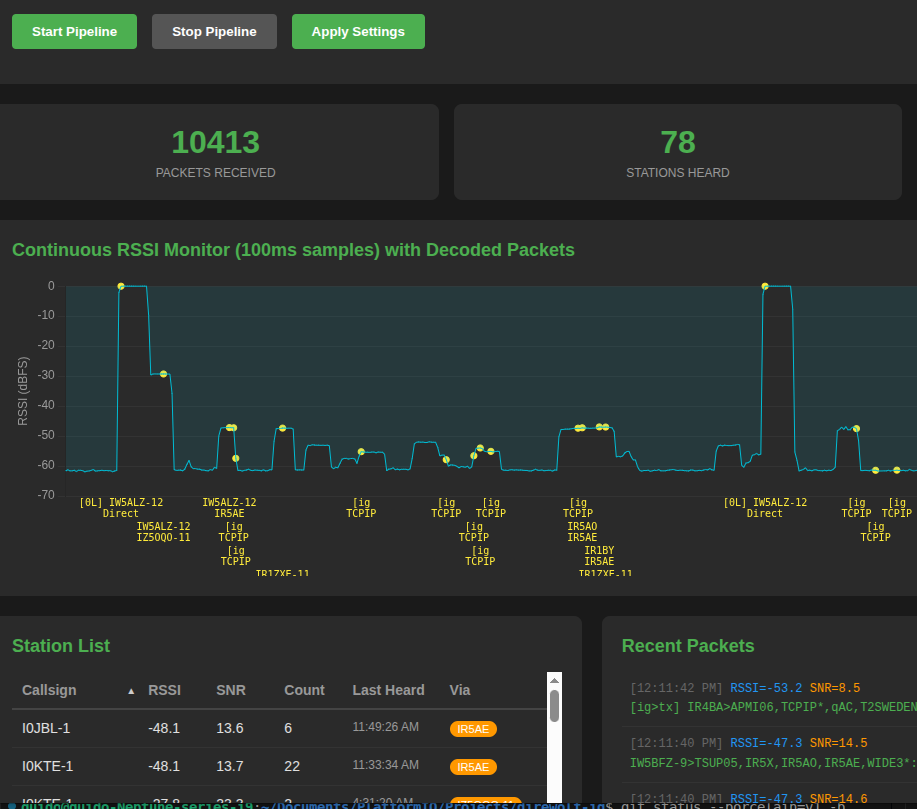Click the Packets Received counter card

[216, 152]
